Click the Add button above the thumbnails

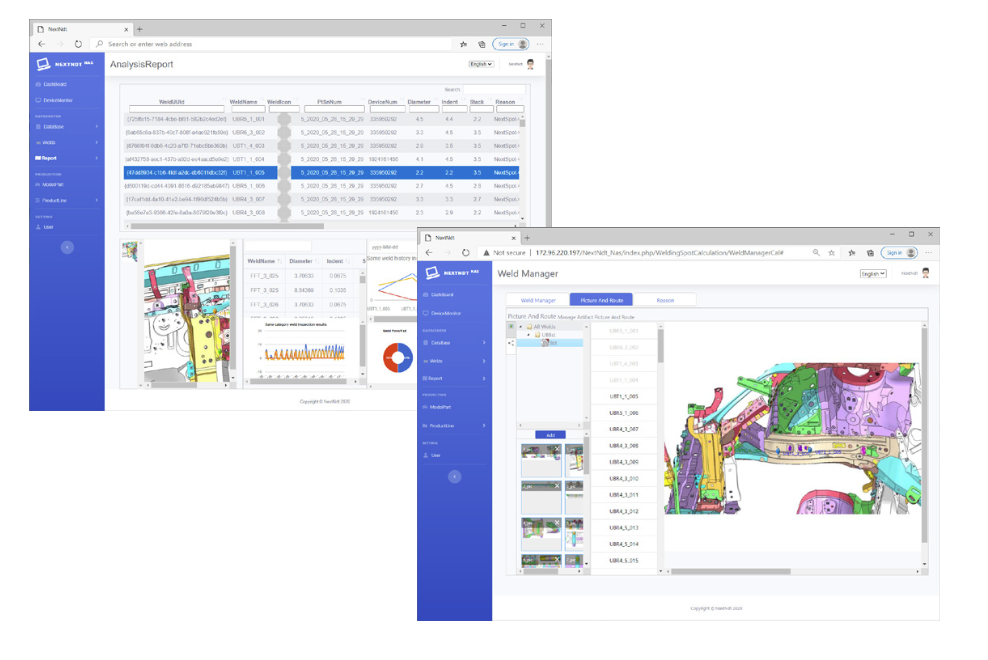pyautogui.click(x=548, y=435)
